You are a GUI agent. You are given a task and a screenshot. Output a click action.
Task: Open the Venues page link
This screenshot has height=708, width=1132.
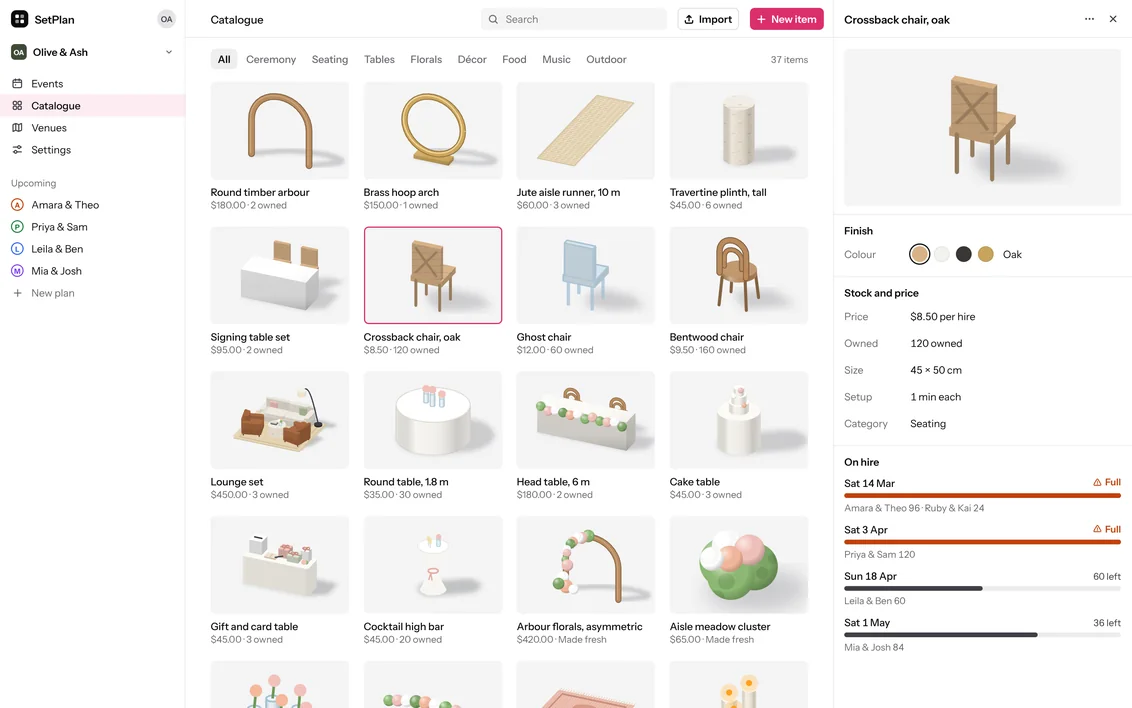point(92,128)
